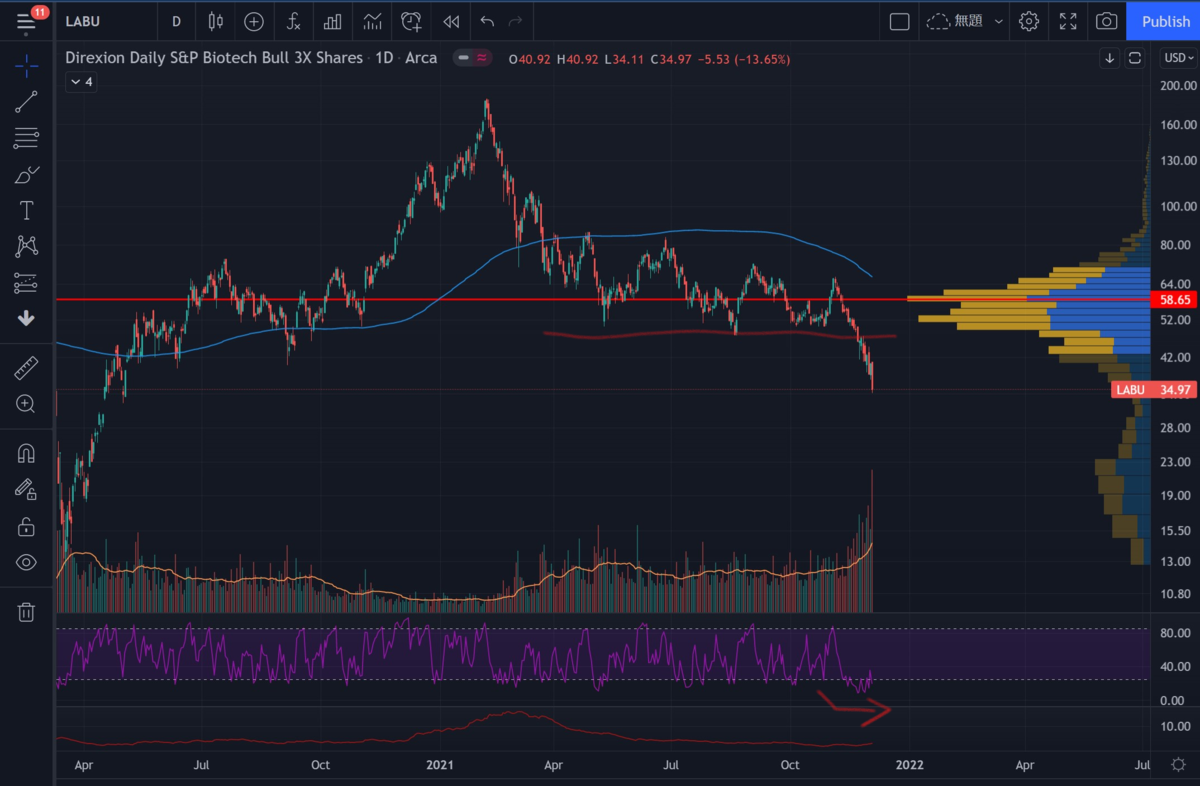Open the 無題 layout name dropdown arrow
Screen dimensions: 1200x786
click(x=998, y=21)
